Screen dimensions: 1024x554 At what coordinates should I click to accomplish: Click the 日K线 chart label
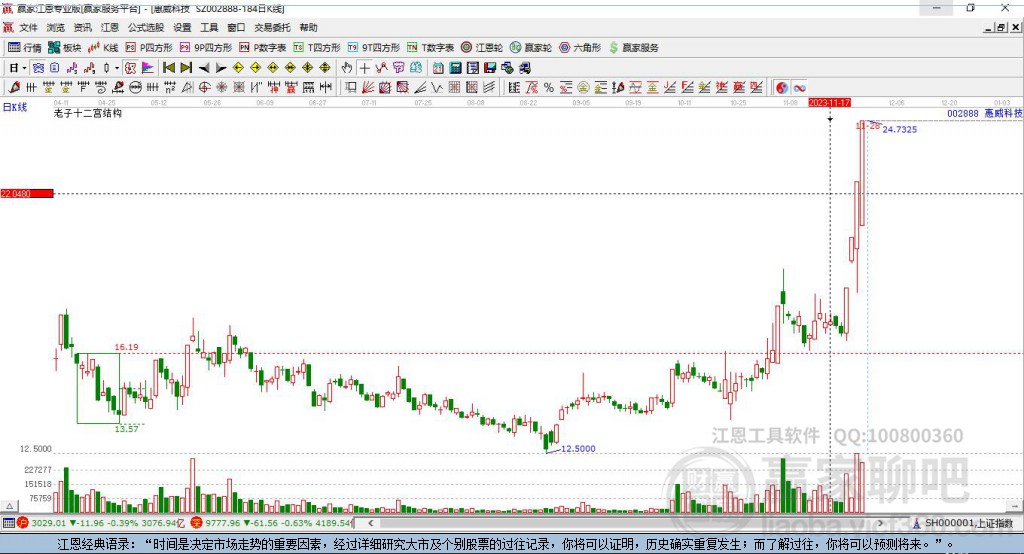(15, 107)
